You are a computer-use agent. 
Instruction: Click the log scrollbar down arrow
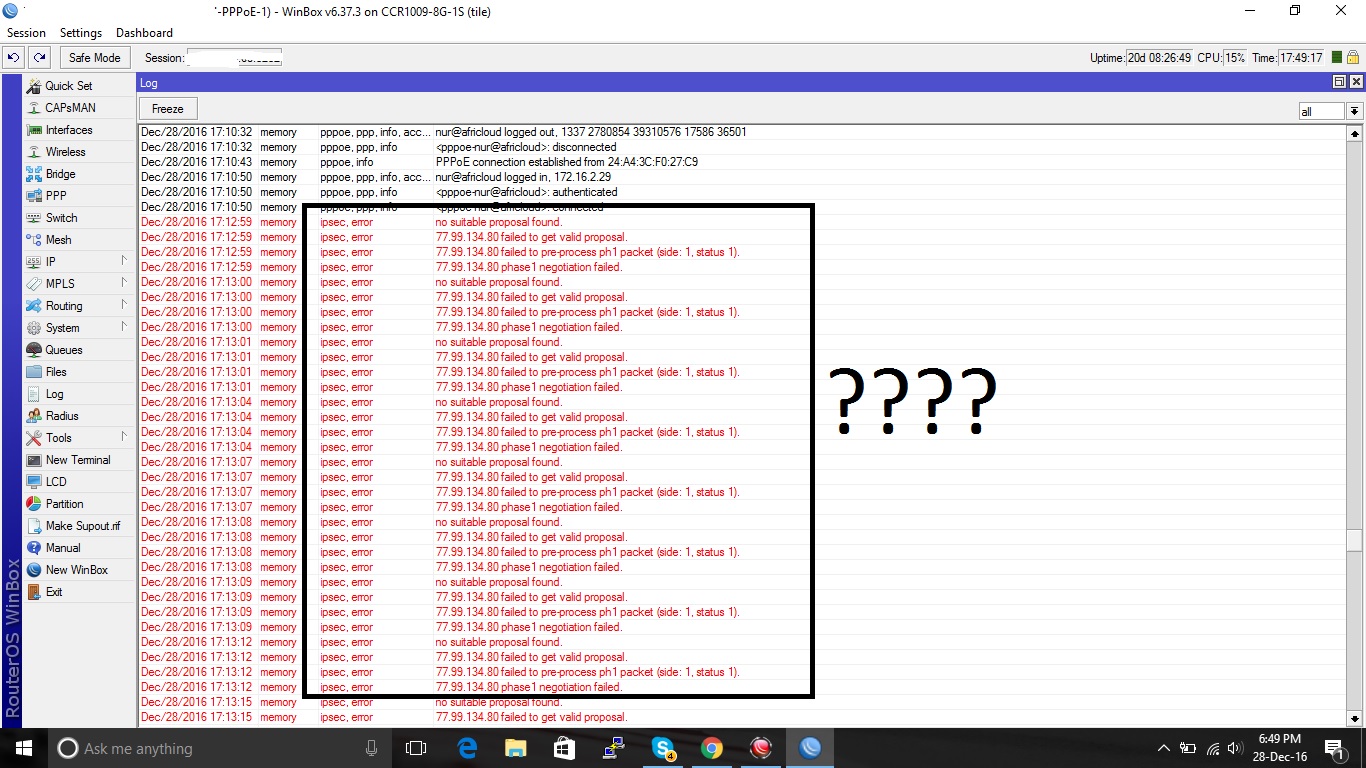tap(1355, 718)
